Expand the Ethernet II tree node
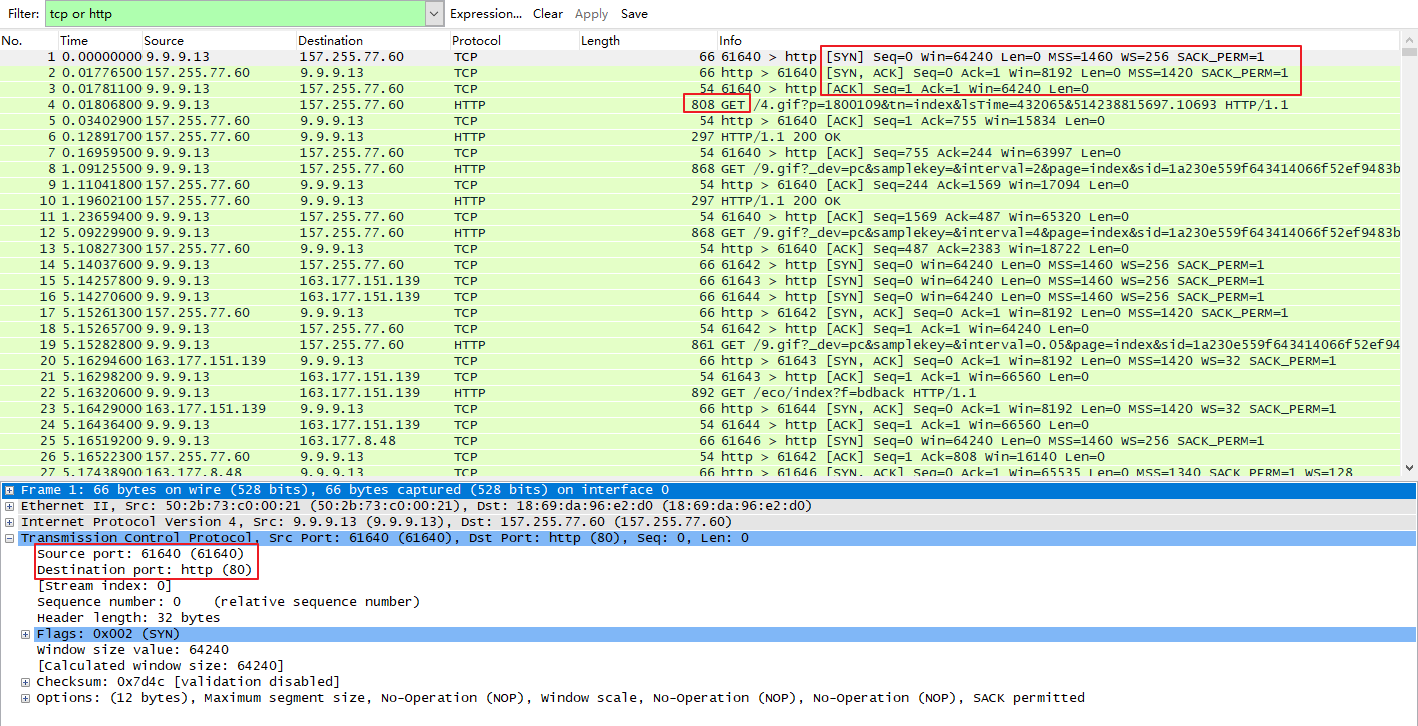Image resolution: width=1418 pixels, height=726 pixels. pyautogui.click(x=9, y=506)
